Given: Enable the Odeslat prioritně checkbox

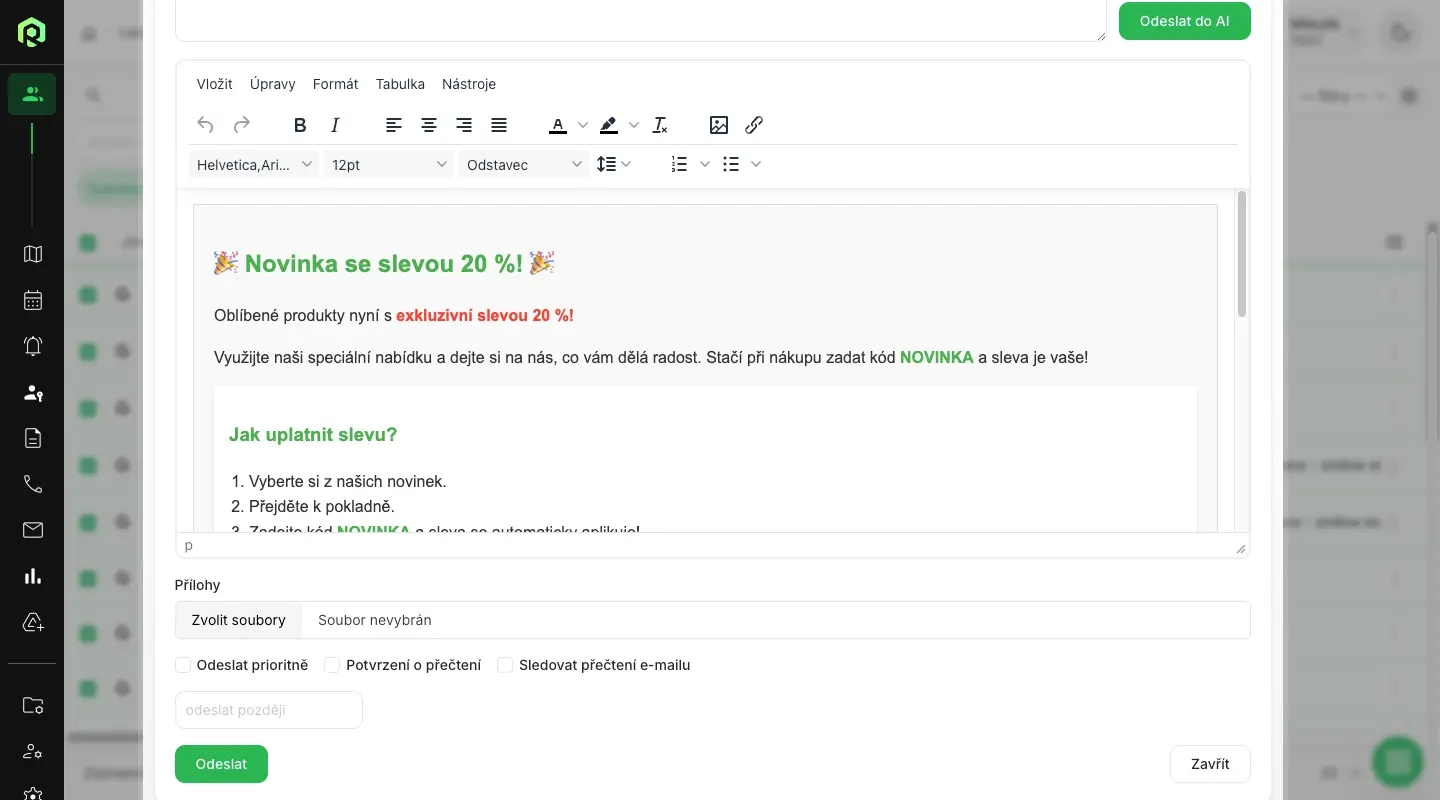Looking at the screenshot, I should point(183,665).
